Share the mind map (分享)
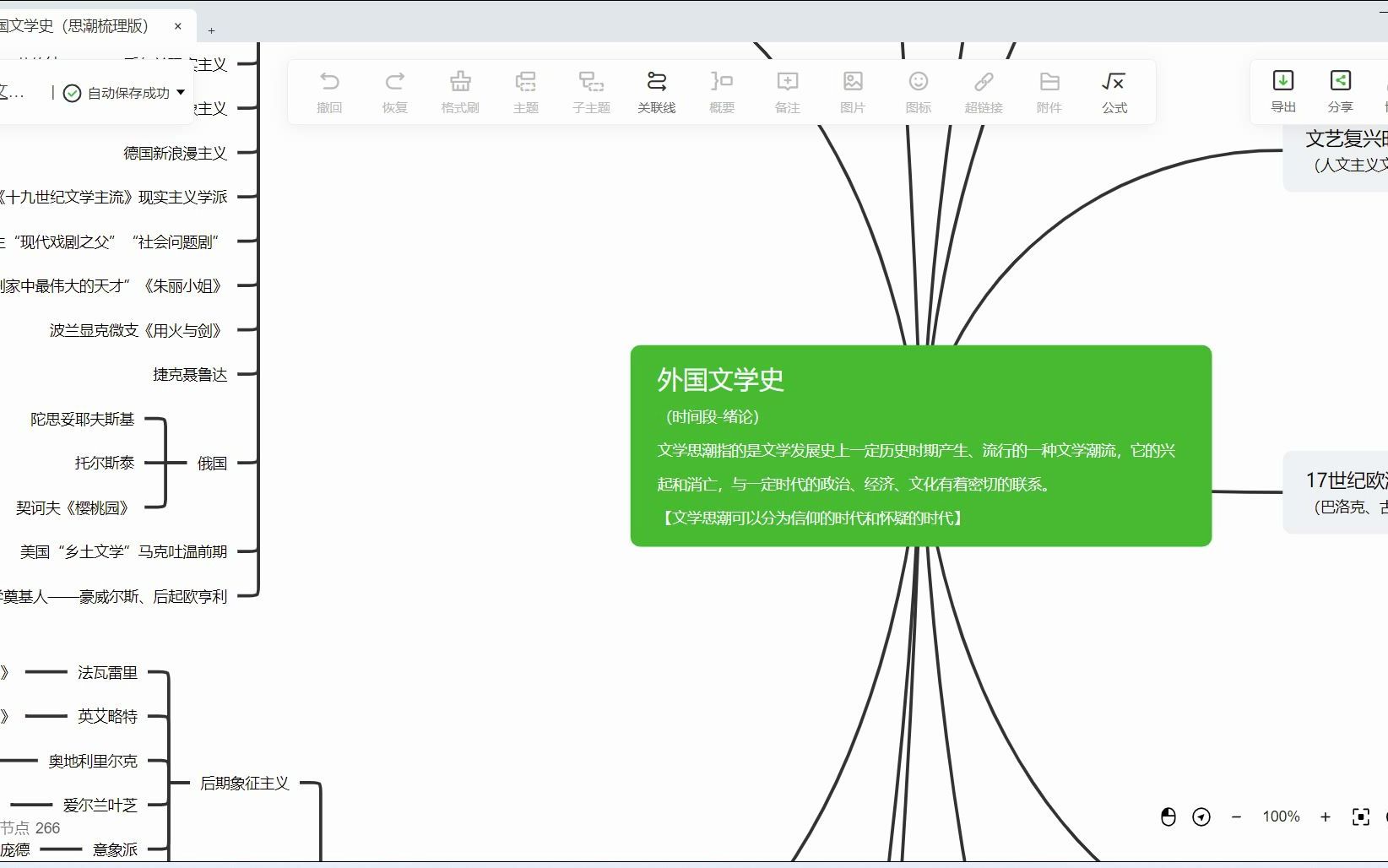Viewport: 1388px width, 868px height. (x=1340, y=91)
